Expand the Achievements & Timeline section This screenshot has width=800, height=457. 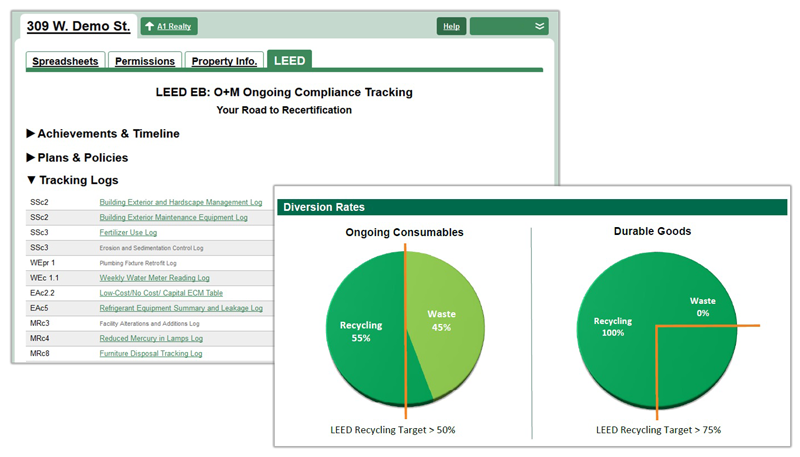click(103, 134)
